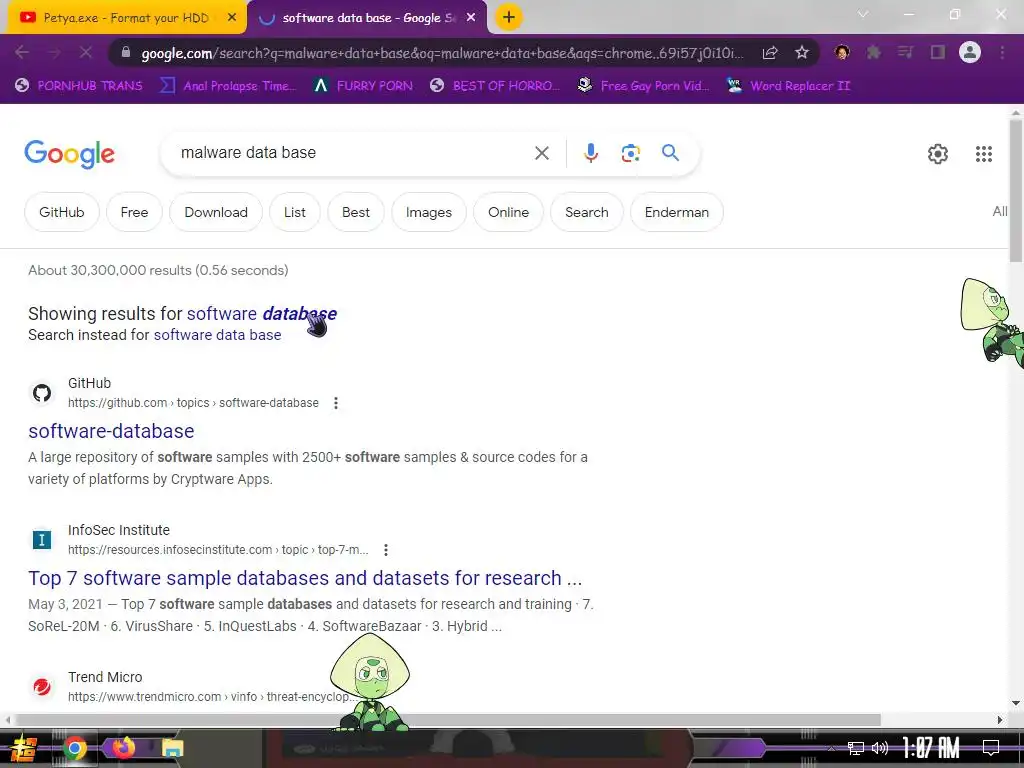Toggle Chrome side panel icon

pos(938,52)
